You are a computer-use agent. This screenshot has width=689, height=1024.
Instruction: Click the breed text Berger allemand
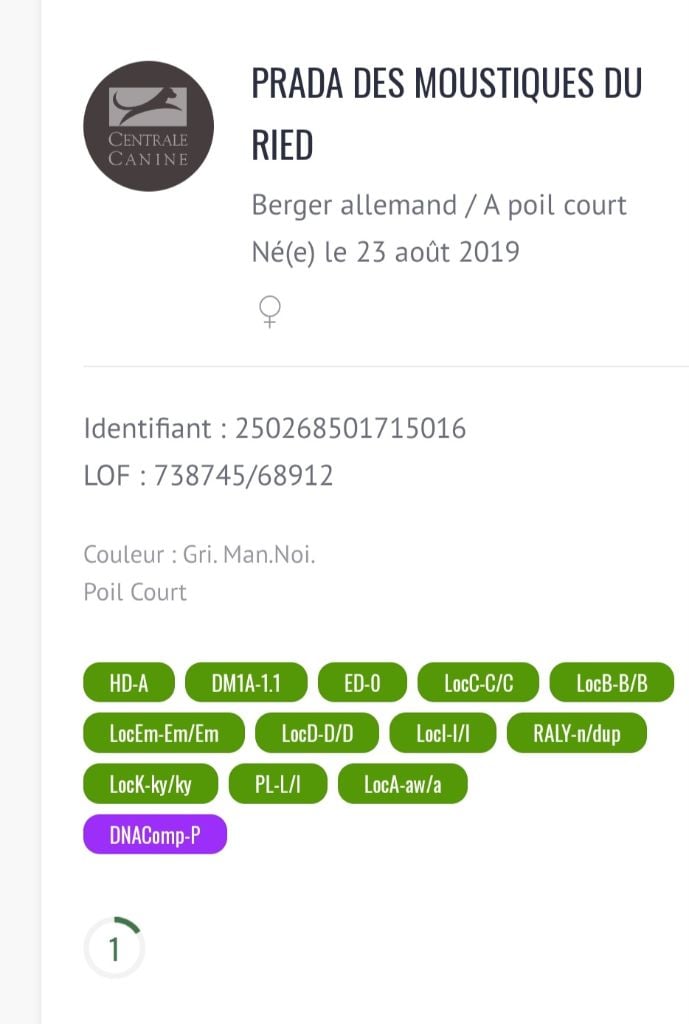click(354, 206)
